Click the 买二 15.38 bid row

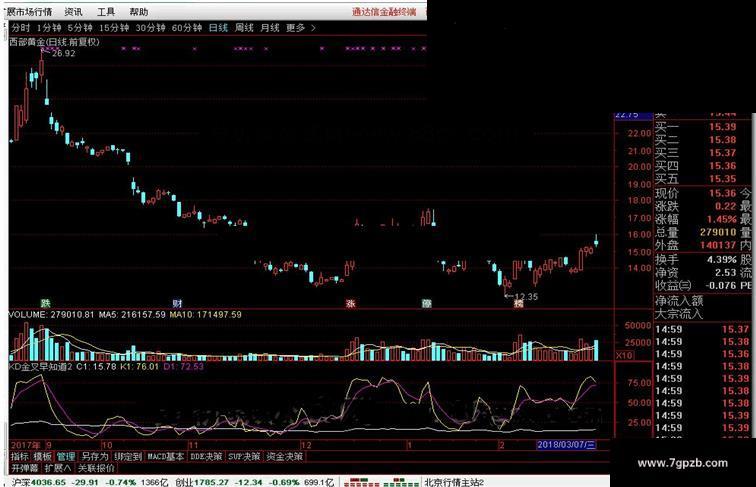(695, 140)
